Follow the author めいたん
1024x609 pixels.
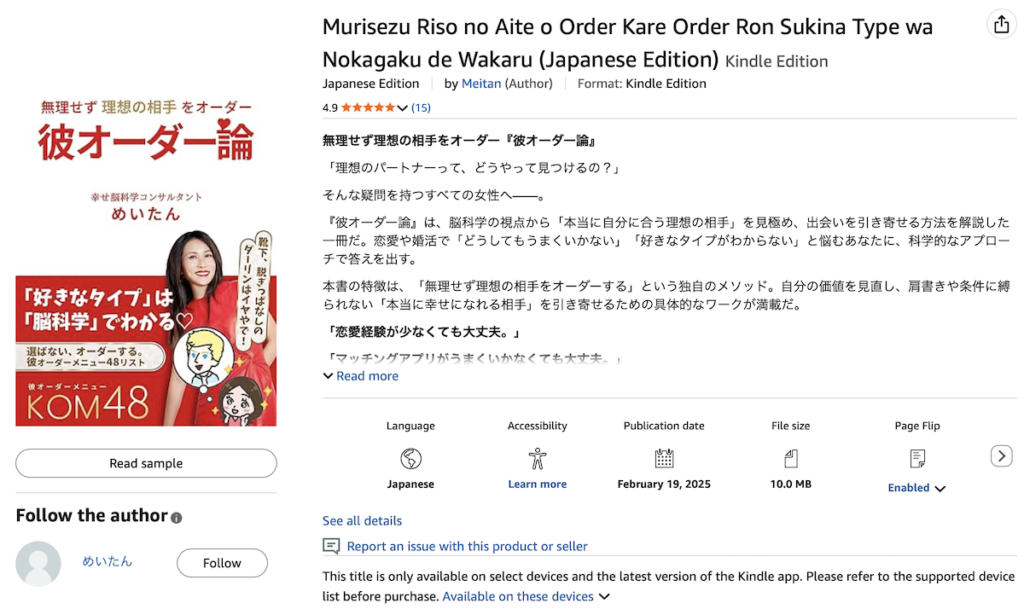click(x=222, y=563)
